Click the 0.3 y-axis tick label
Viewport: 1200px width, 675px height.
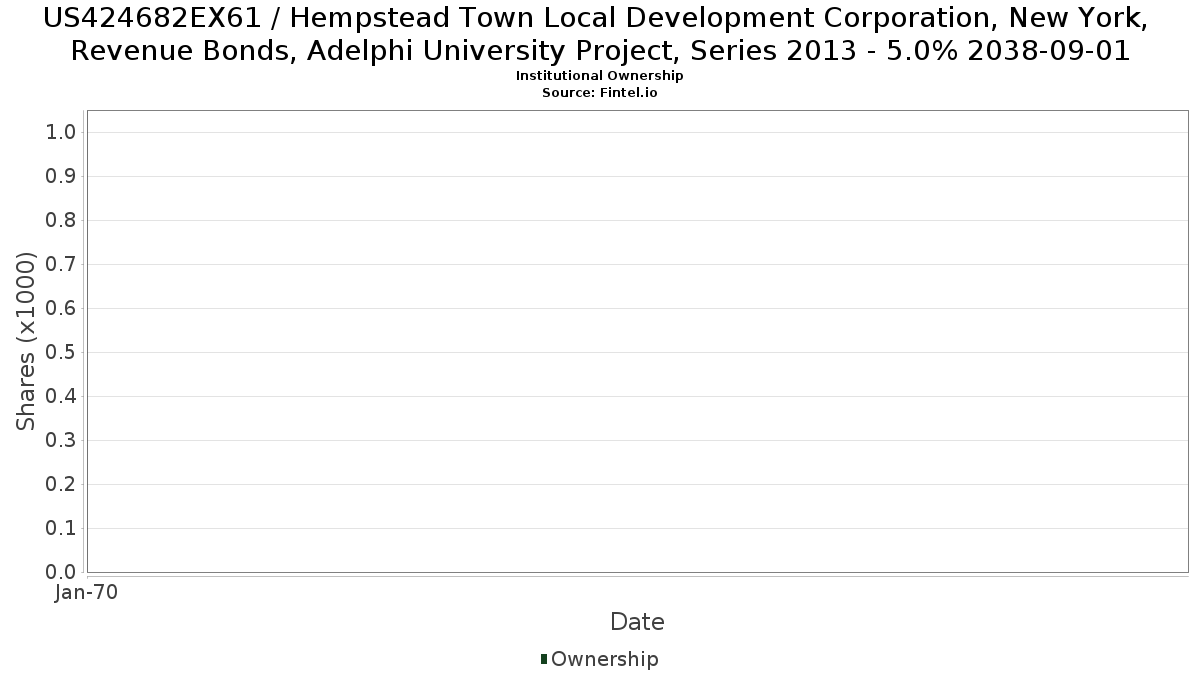point(62,441)
